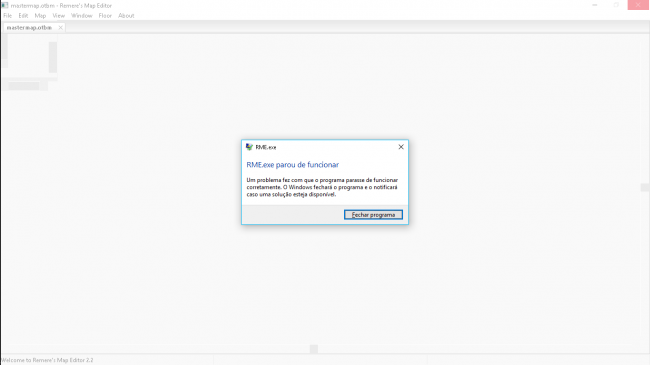Open the File menu

pos(7,16)
